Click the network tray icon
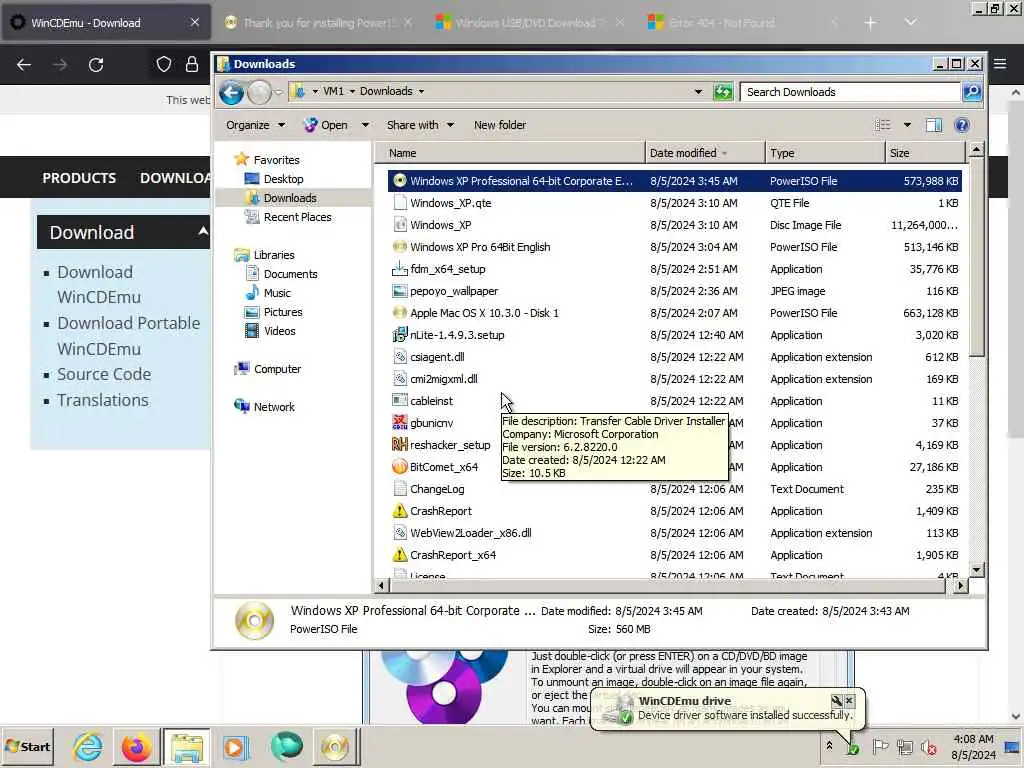 [x=904, y=747]
